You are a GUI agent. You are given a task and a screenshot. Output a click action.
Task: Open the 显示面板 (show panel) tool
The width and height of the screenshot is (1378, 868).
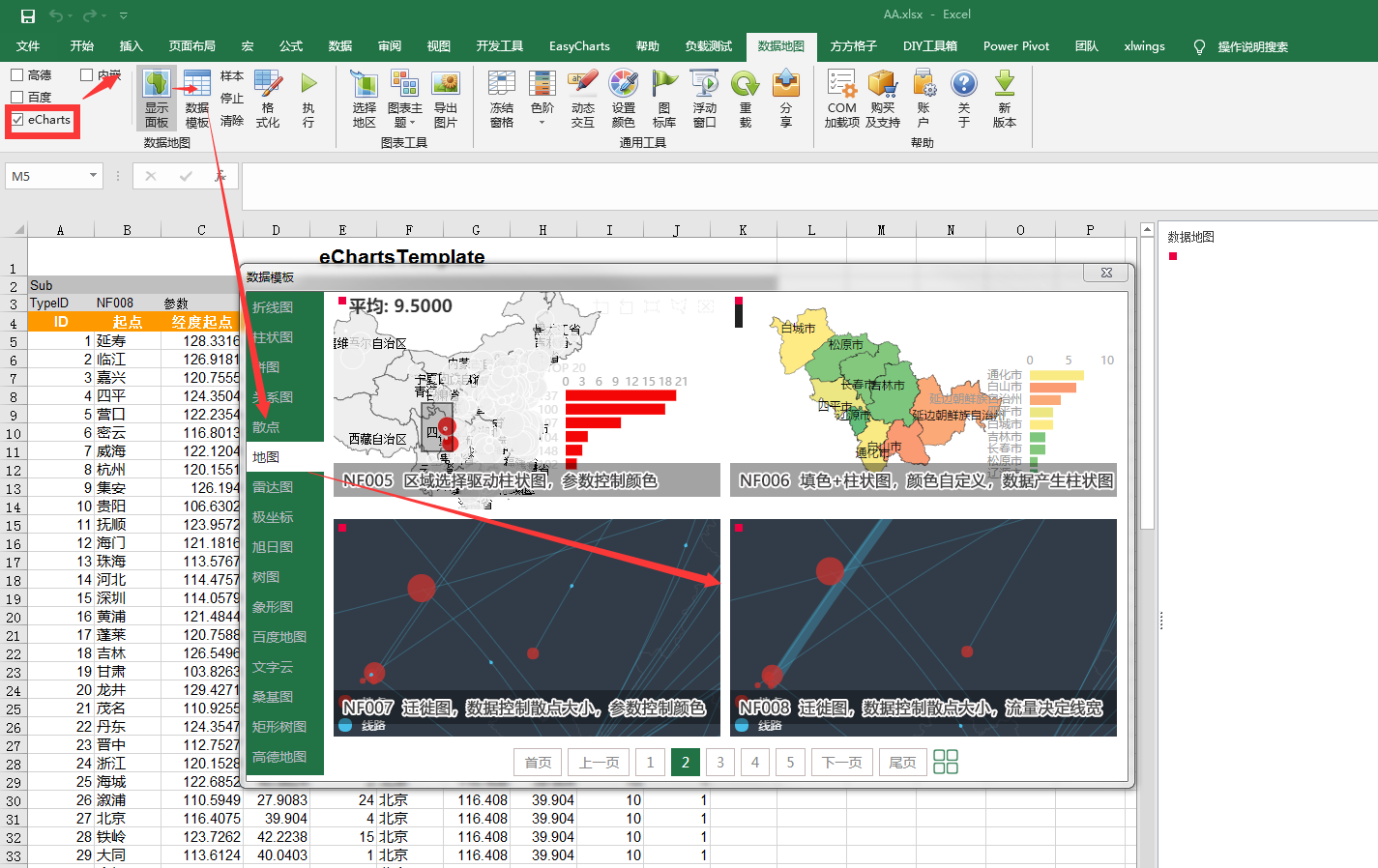tap(156, 100)
